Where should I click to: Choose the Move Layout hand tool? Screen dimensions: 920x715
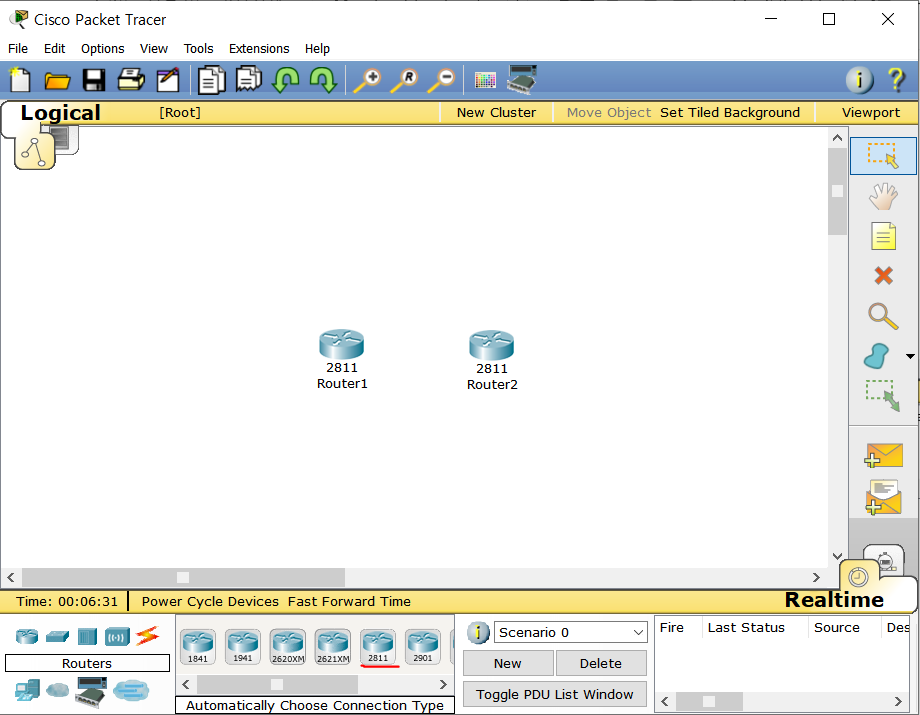(882, 196)
